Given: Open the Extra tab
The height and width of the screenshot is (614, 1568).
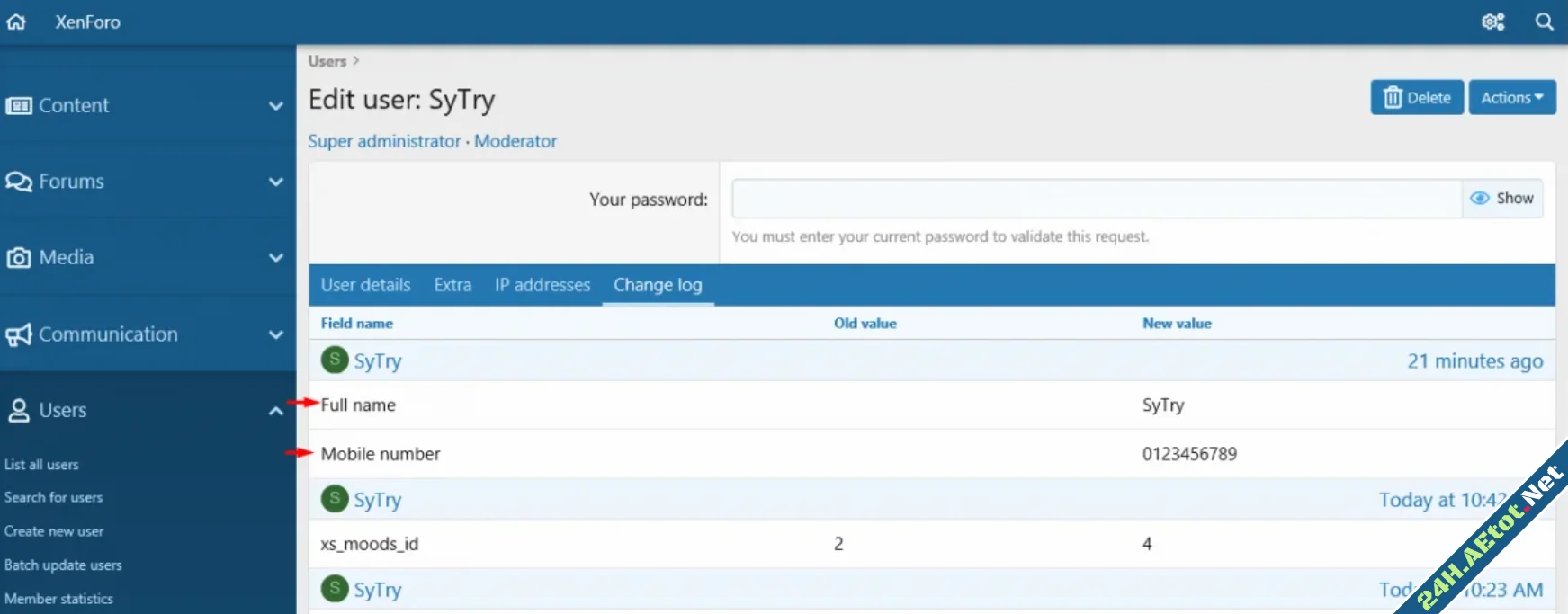Looking at the screenshot, I should pos(452,285).
